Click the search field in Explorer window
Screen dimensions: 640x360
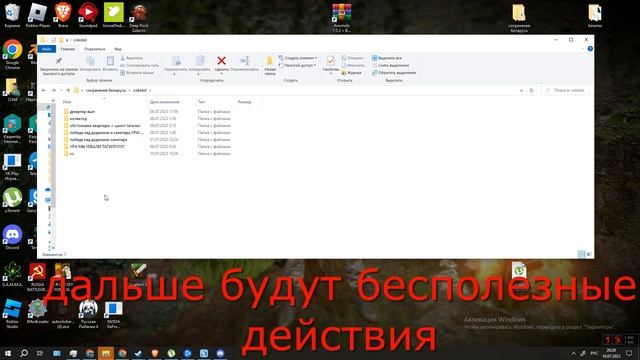[566, 90]
